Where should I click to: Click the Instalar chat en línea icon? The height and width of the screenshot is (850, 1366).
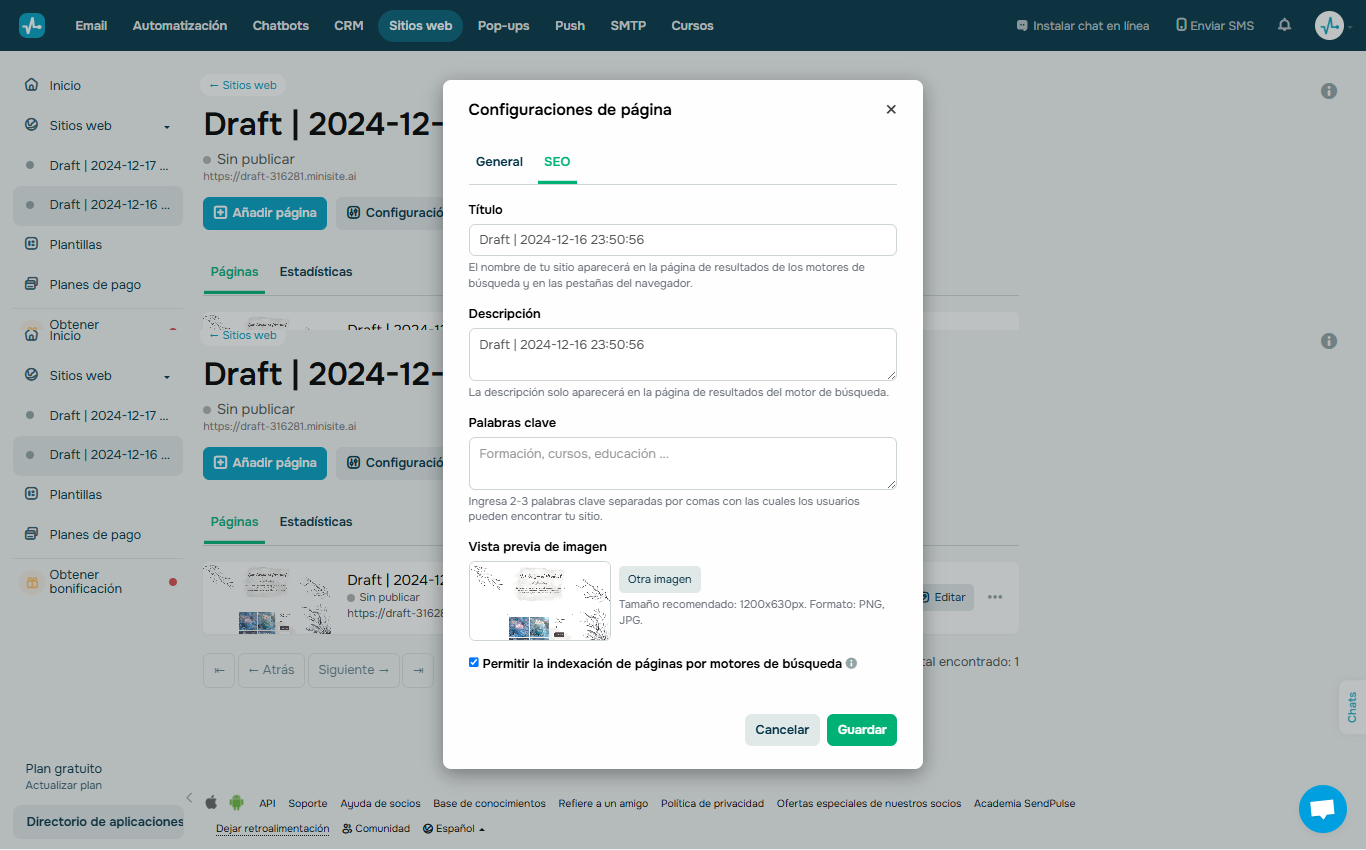coord(1023,25)
